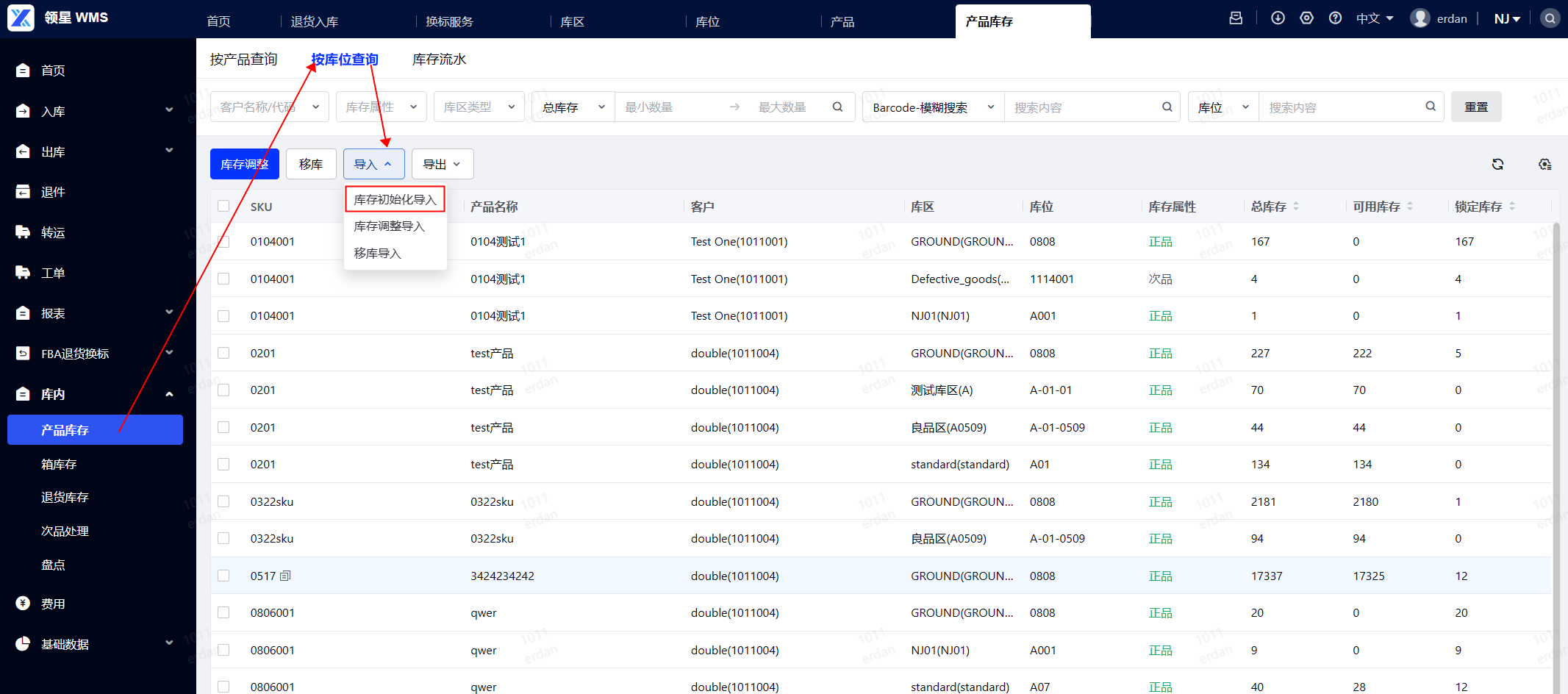Switch to the 库存流水 tab
Screen dimensions: 1568x694
[439, 60]
